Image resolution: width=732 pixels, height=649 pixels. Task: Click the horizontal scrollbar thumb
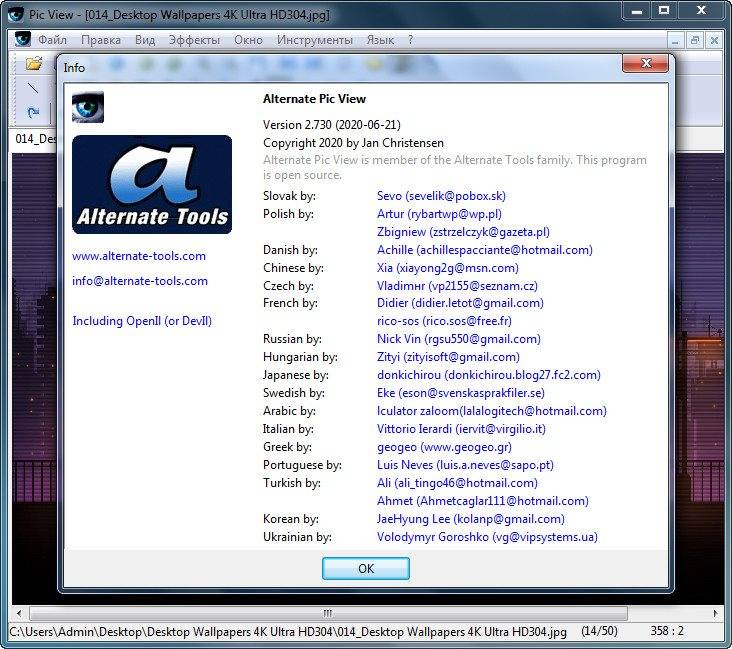(x=328, y=613)
